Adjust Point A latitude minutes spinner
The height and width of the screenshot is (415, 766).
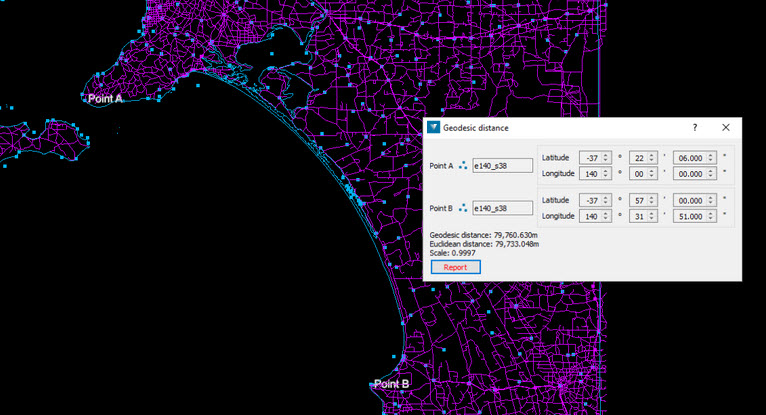645,157
